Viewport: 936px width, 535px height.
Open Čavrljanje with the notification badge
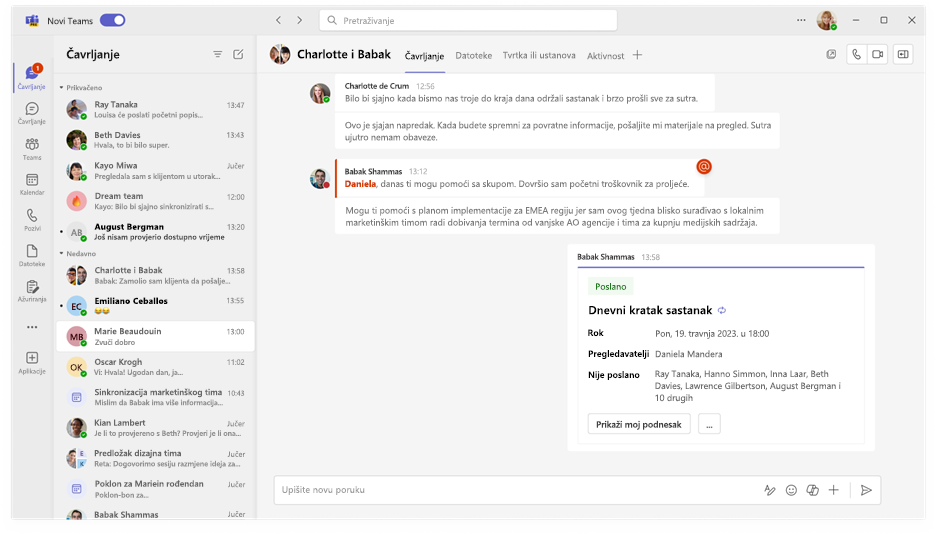click(x=32, y=77)
